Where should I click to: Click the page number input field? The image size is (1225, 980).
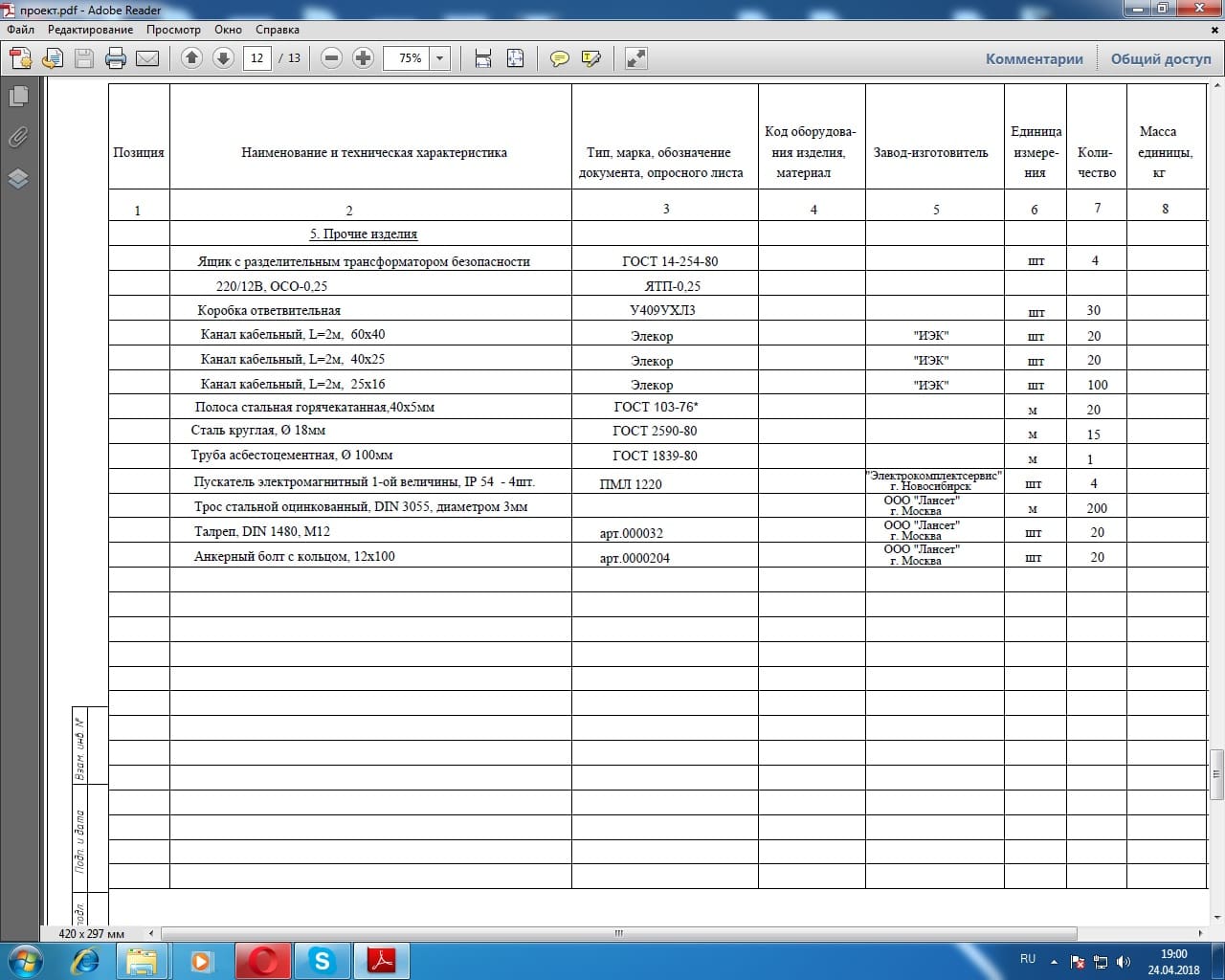coord(256,58)
